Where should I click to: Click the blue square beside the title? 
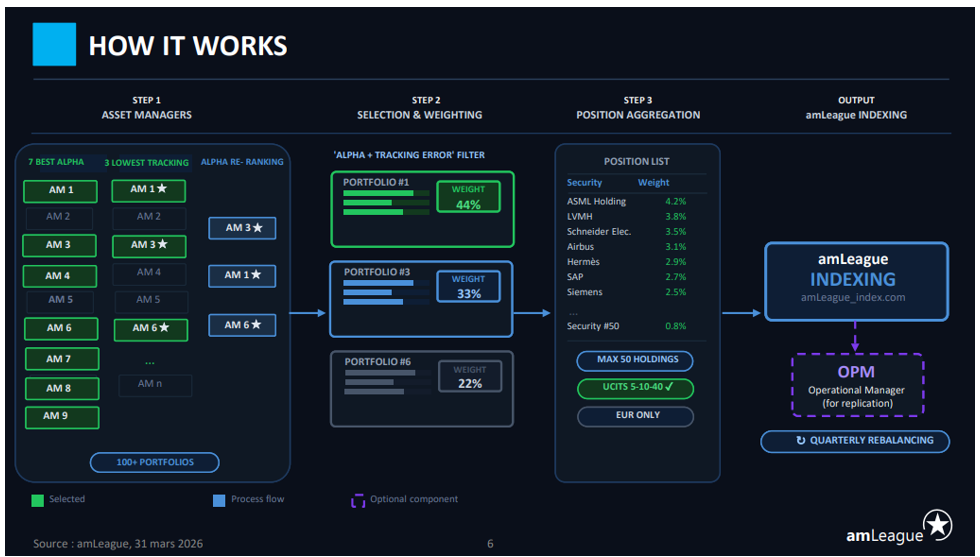(54, 44)
